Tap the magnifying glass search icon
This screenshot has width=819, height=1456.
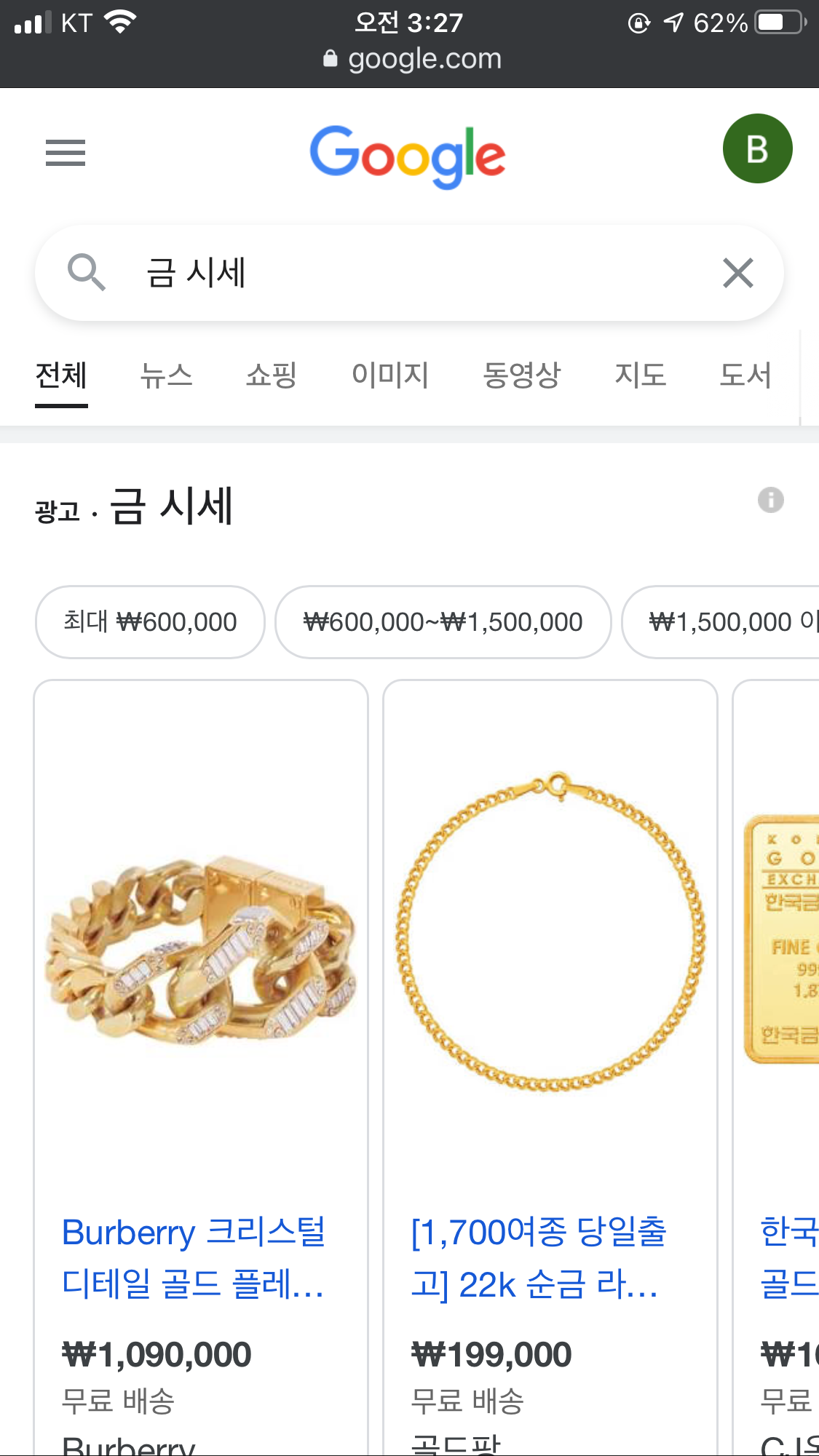pyautogui.click(x=86, y=273)
